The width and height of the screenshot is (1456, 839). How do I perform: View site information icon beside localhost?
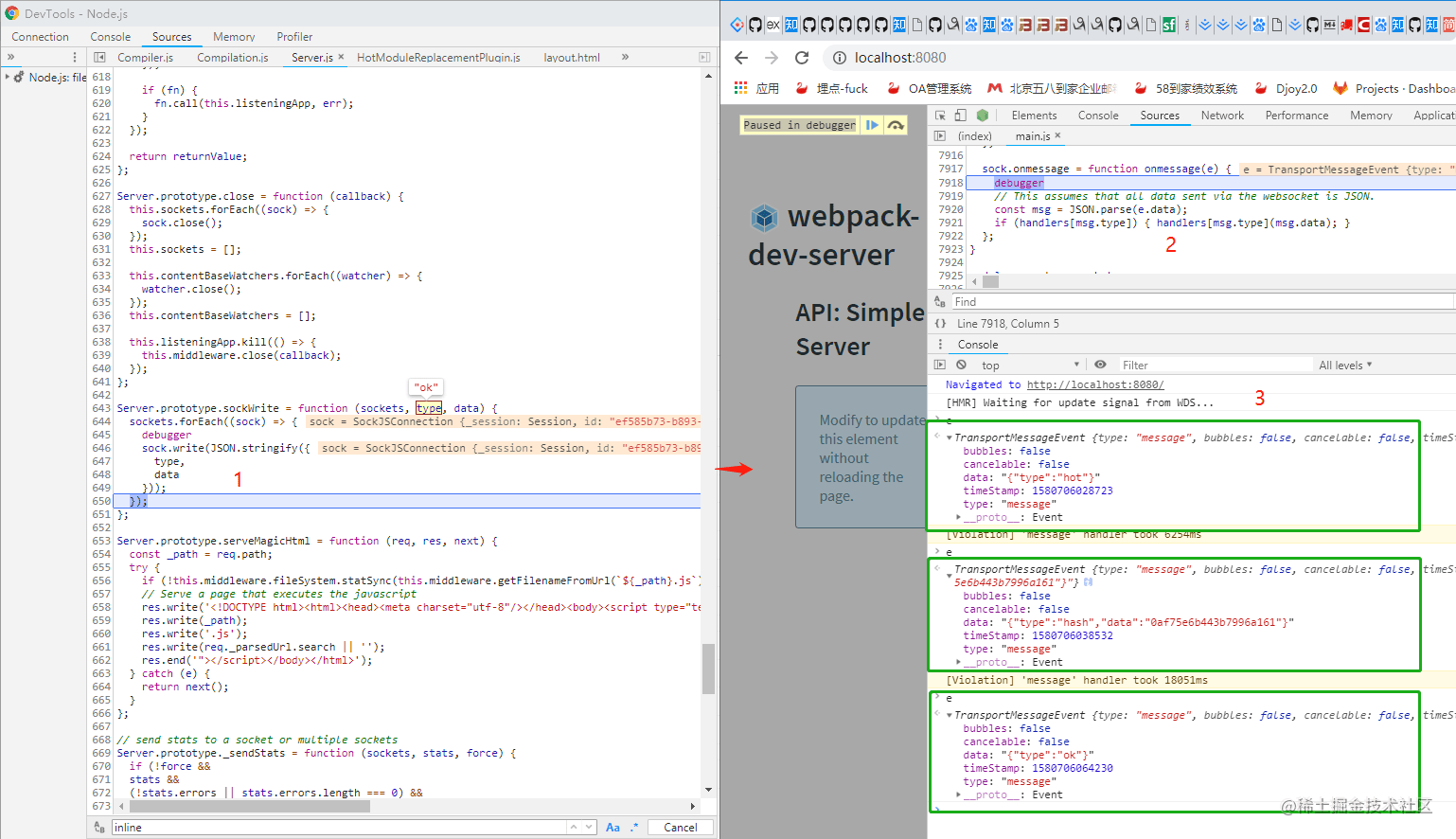coord(839,58)
